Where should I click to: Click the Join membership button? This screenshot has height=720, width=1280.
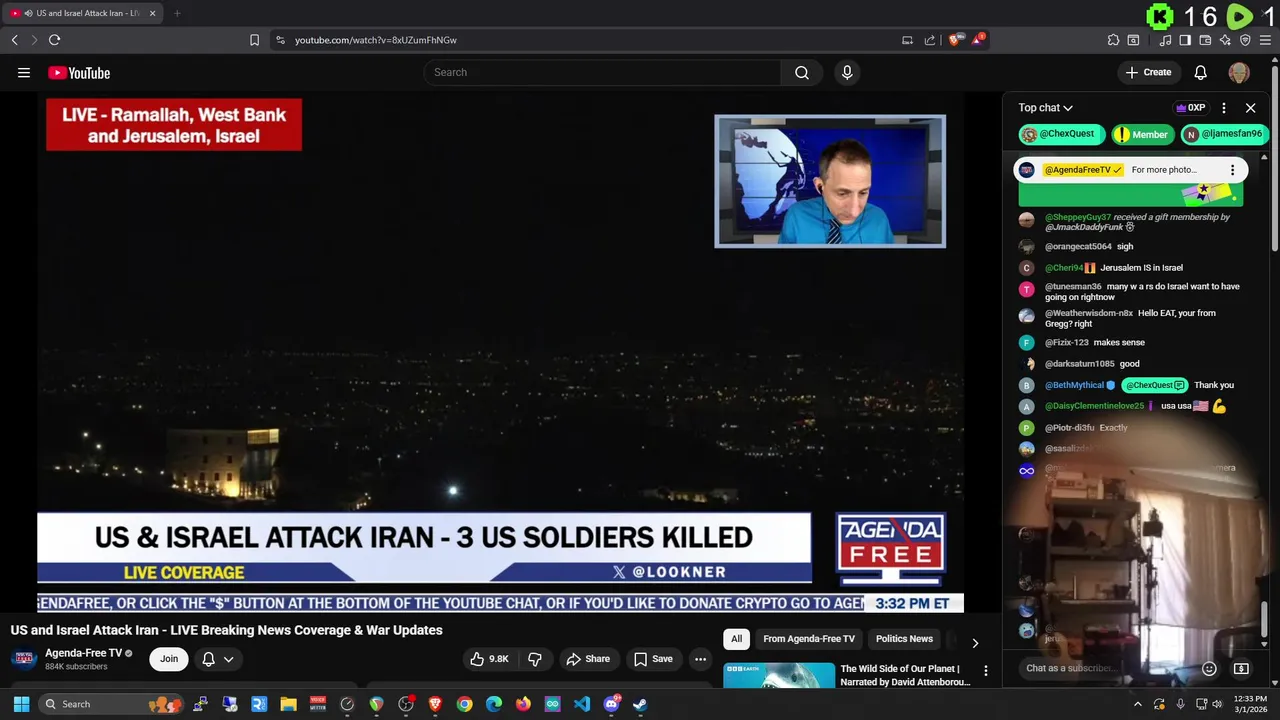coord(169,659)
